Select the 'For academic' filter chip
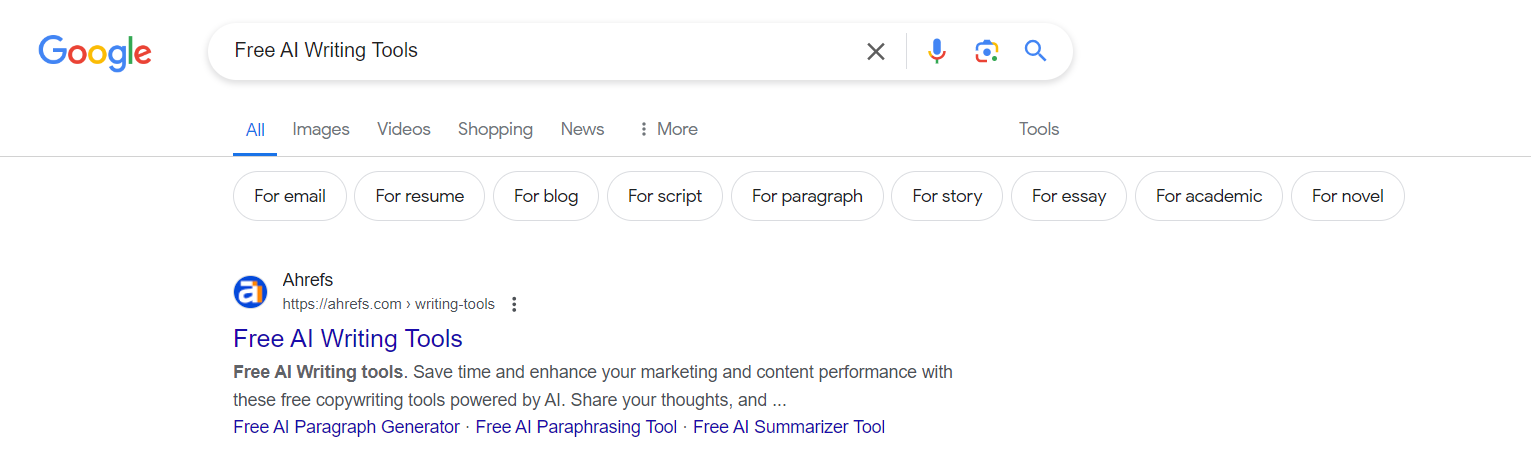The image size is (1531, 462). point(1209,196)
